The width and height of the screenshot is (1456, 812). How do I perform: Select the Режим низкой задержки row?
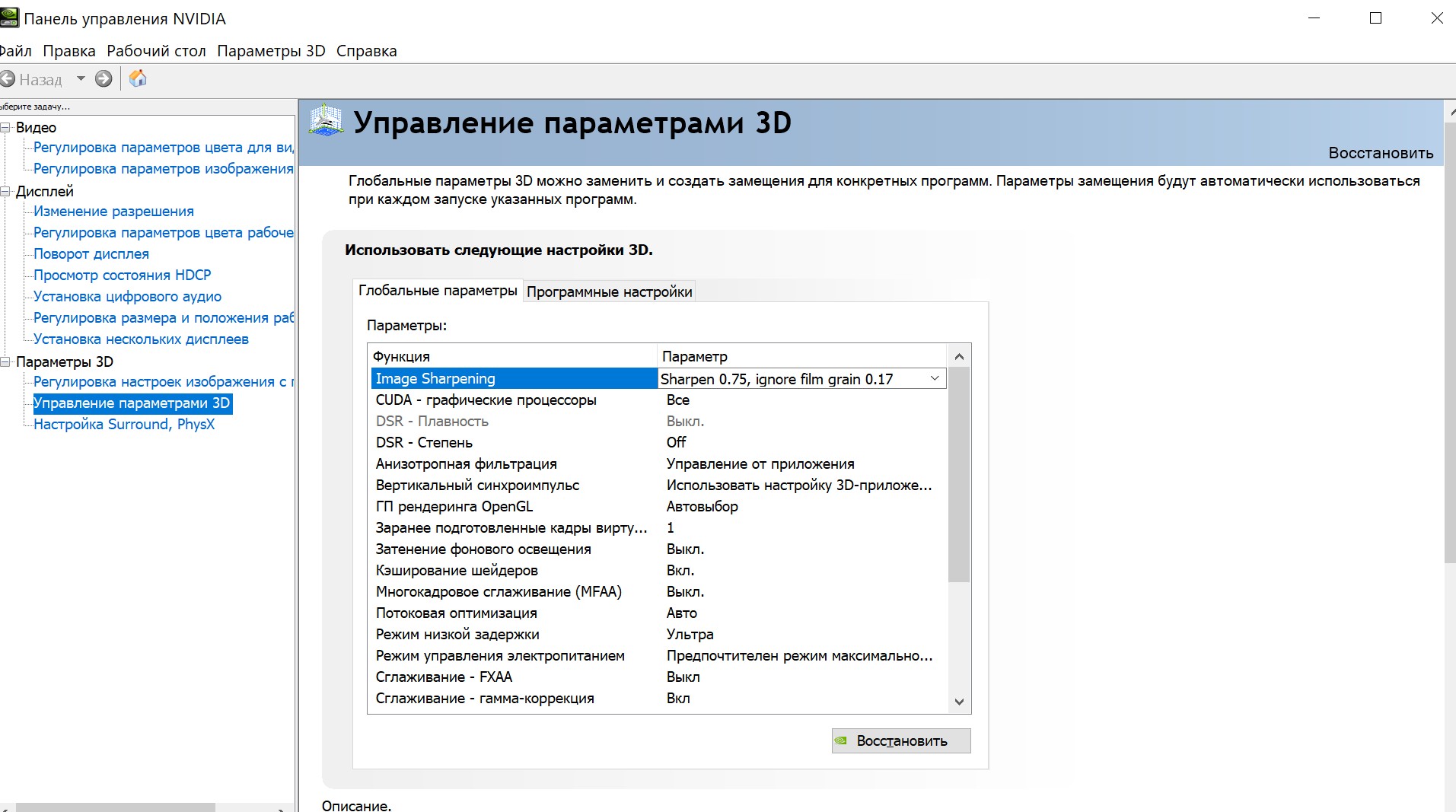pos(457,635)
